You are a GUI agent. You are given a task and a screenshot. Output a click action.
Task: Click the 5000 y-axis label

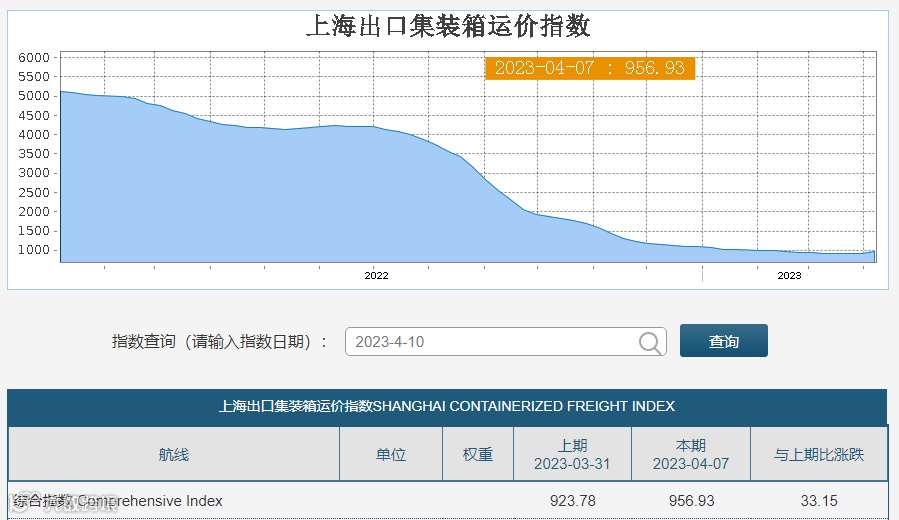pos(34,96)
